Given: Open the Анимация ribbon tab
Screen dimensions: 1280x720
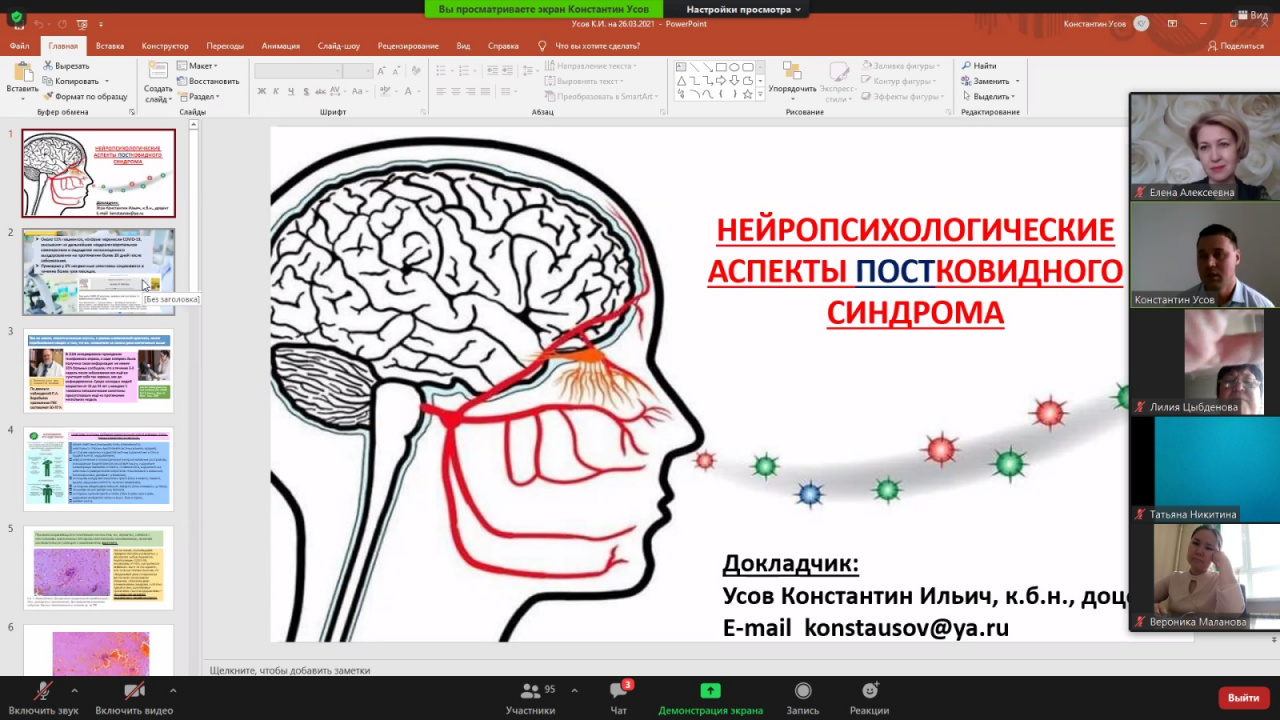Looking at the screenshot, I should [x=280, y=46].
